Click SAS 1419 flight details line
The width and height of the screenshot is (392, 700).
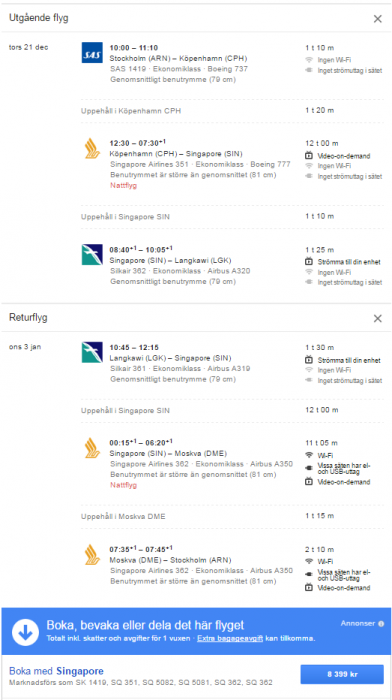coord(179,69)
